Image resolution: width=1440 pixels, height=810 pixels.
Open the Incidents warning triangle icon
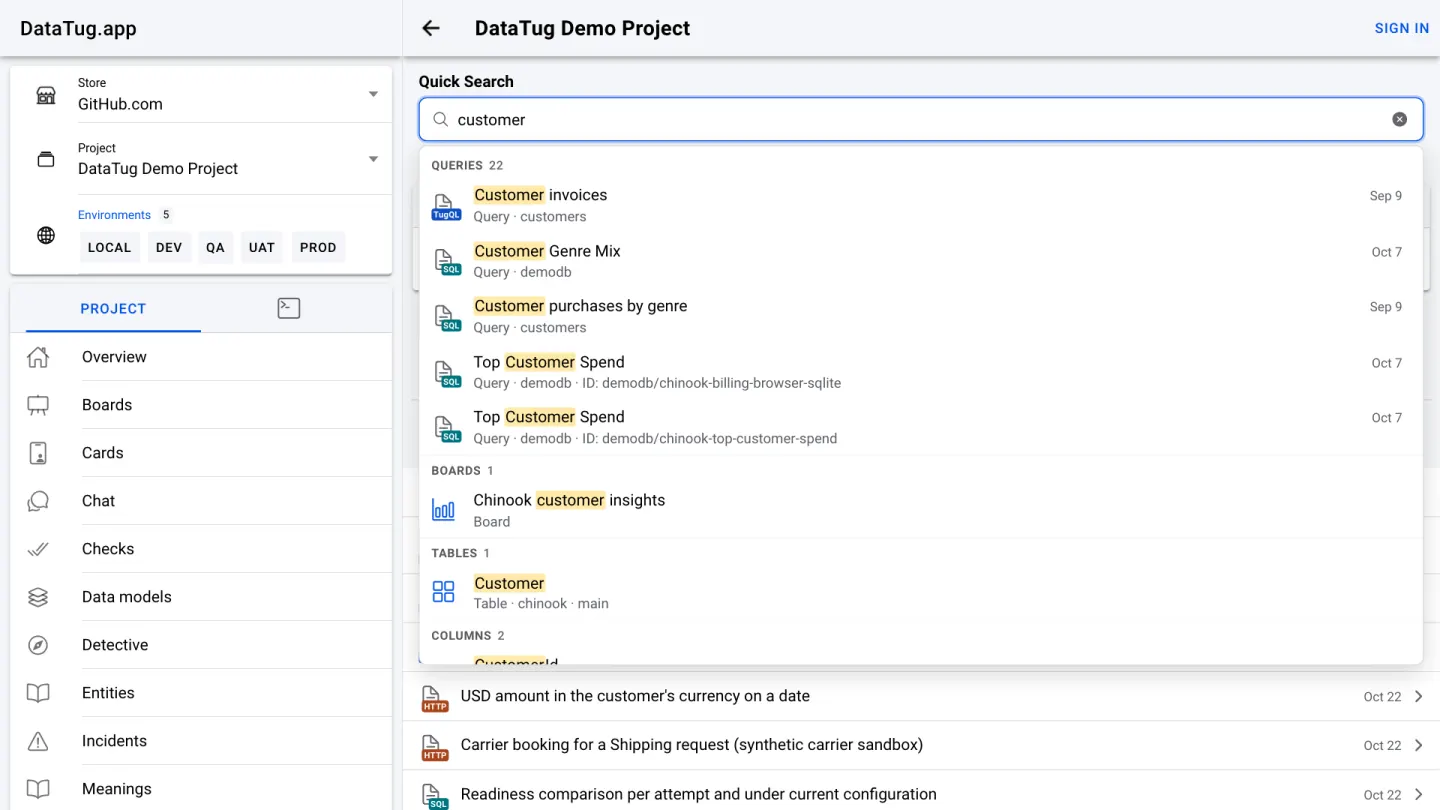click(x=38, y=741)
